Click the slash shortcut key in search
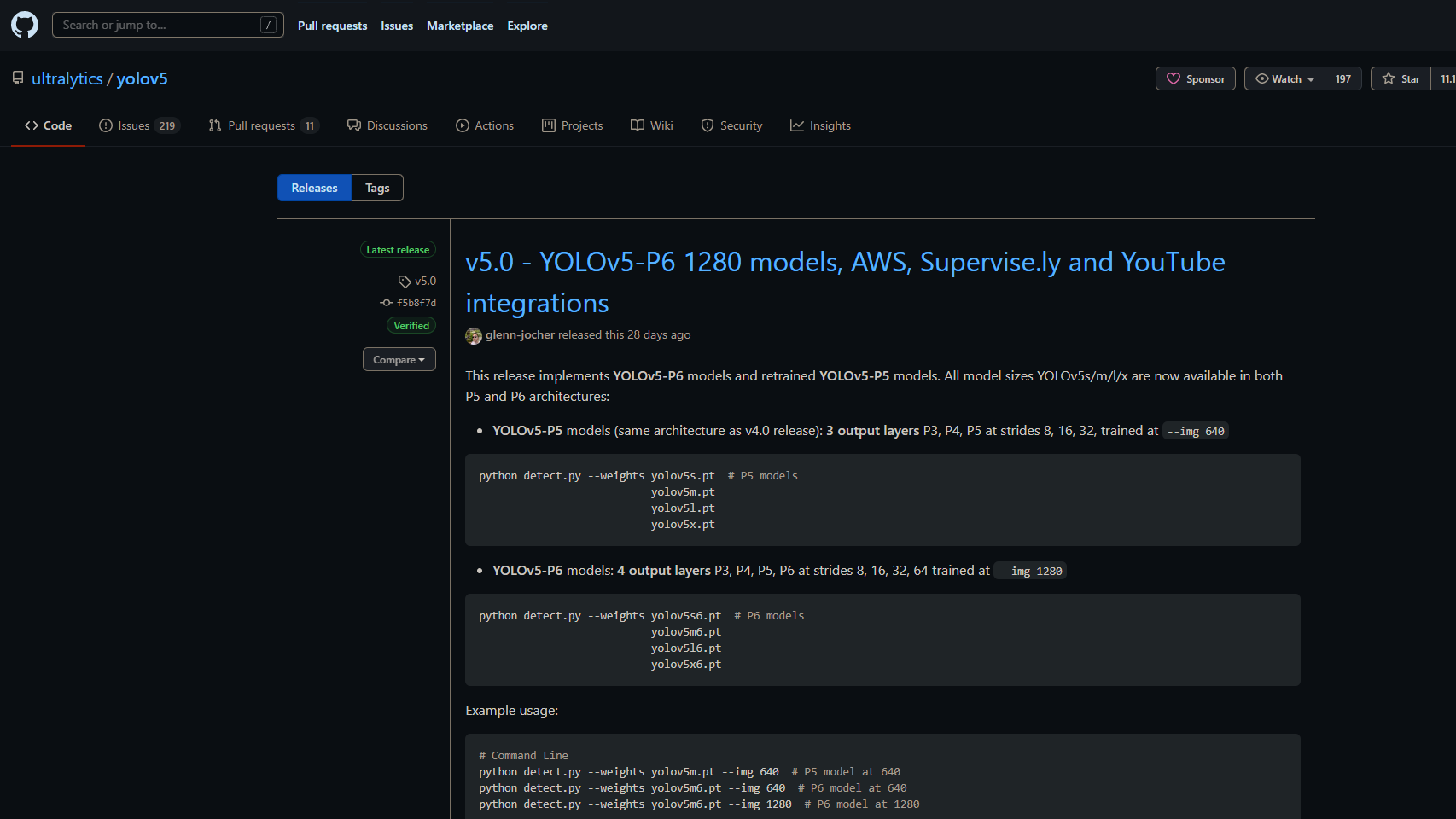 [x=268, y=25]
